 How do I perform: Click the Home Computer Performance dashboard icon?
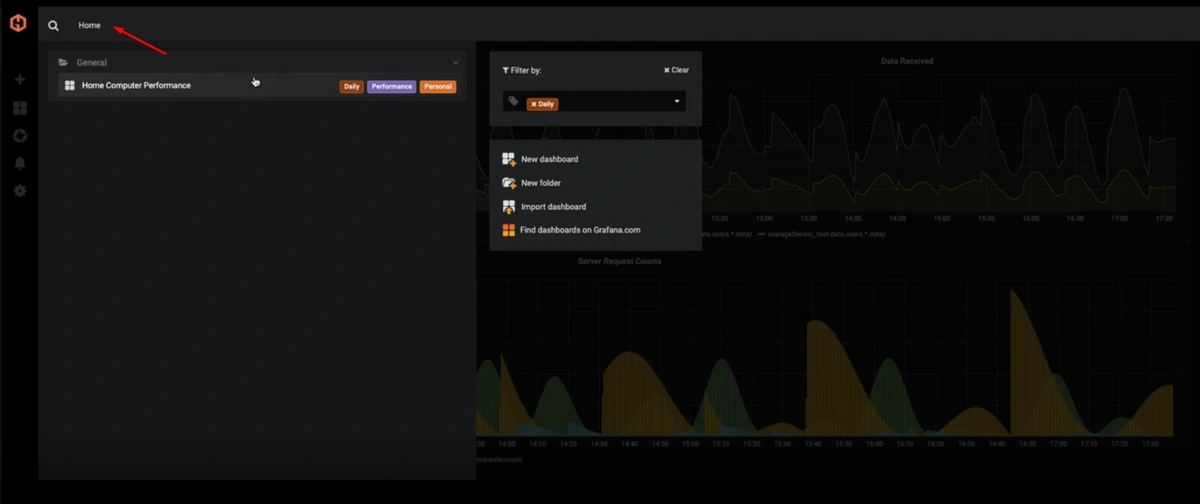pos(70,86)
